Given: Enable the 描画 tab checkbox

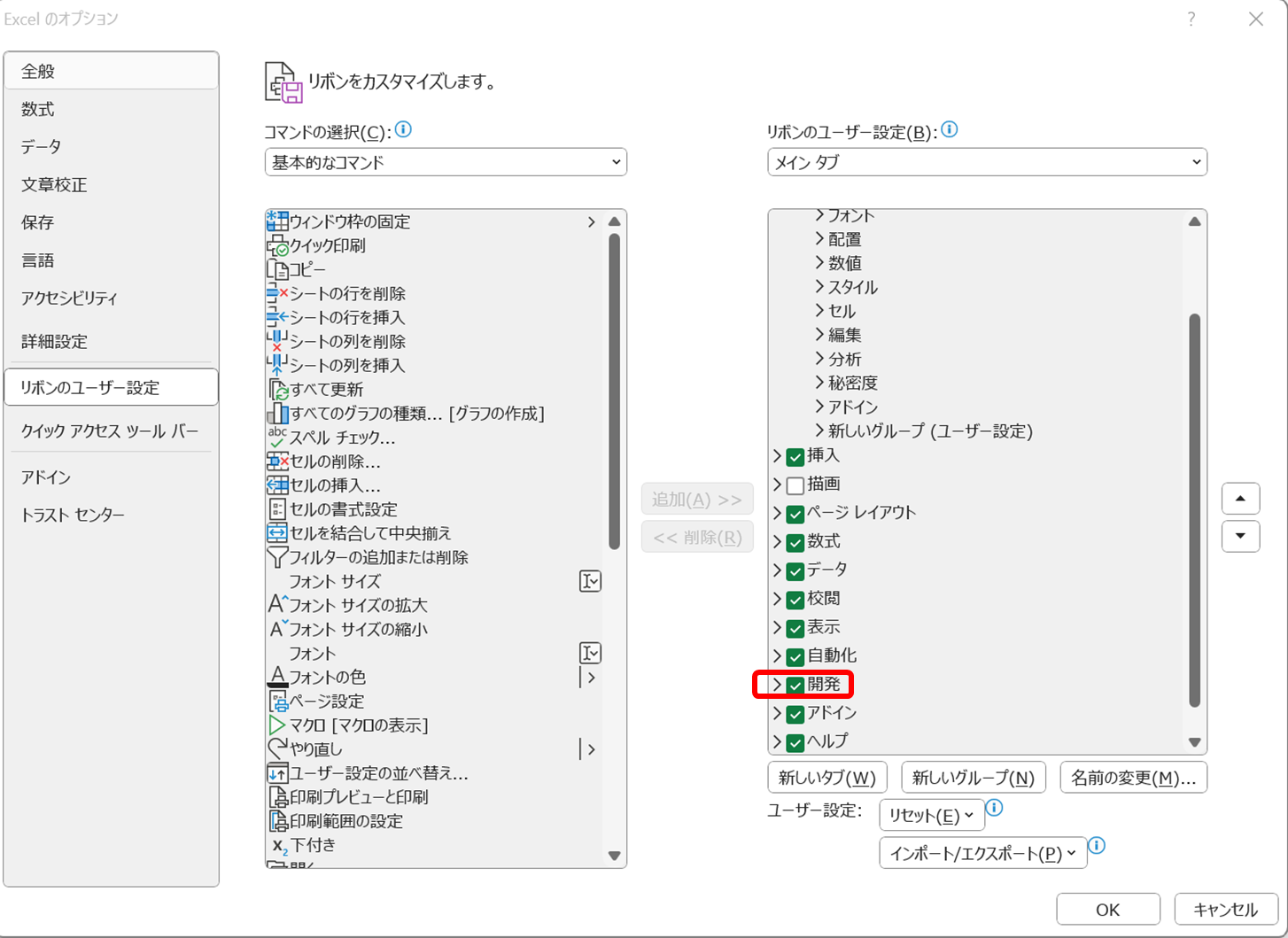Looking at the screenshot, I should pyautogui.click(x=795, y=485).
